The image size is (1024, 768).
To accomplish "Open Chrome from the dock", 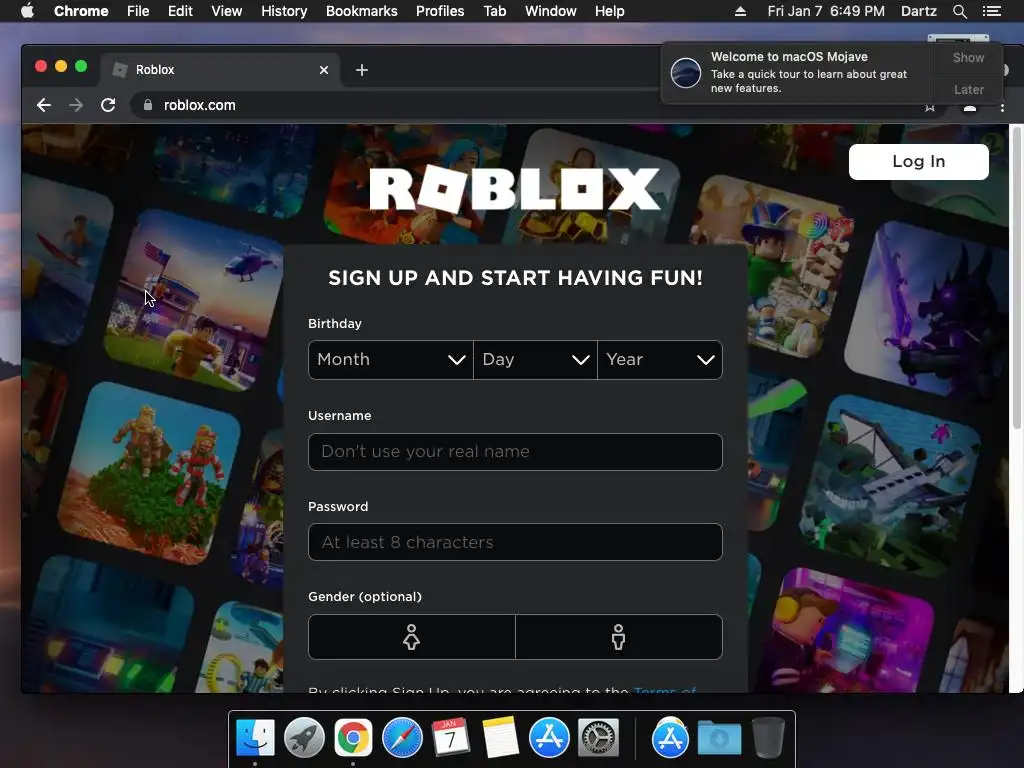I will [x=353, y=738].
